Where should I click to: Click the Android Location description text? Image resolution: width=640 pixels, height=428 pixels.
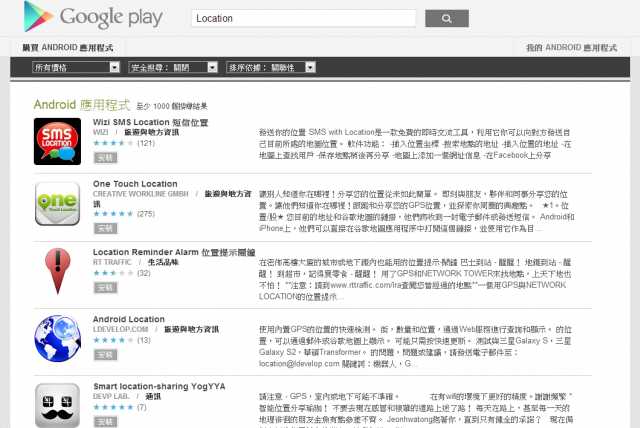(415, 346)
